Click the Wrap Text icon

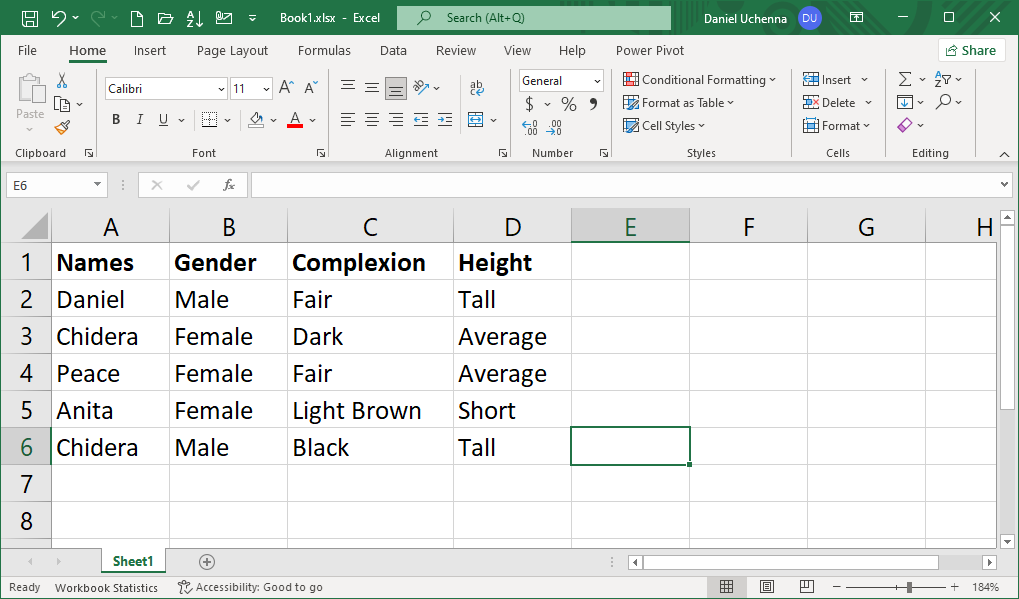[477, 88]
